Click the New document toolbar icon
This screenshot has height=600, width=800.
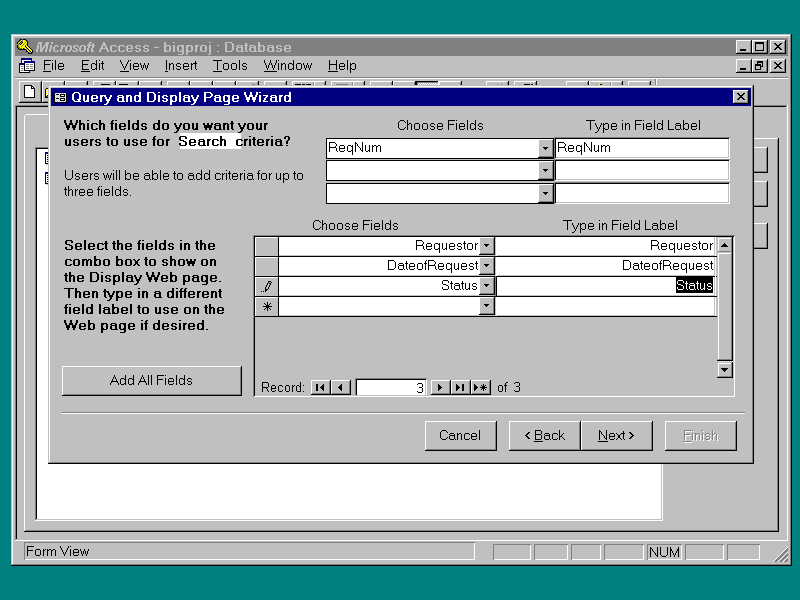click(x=30, y=91)
